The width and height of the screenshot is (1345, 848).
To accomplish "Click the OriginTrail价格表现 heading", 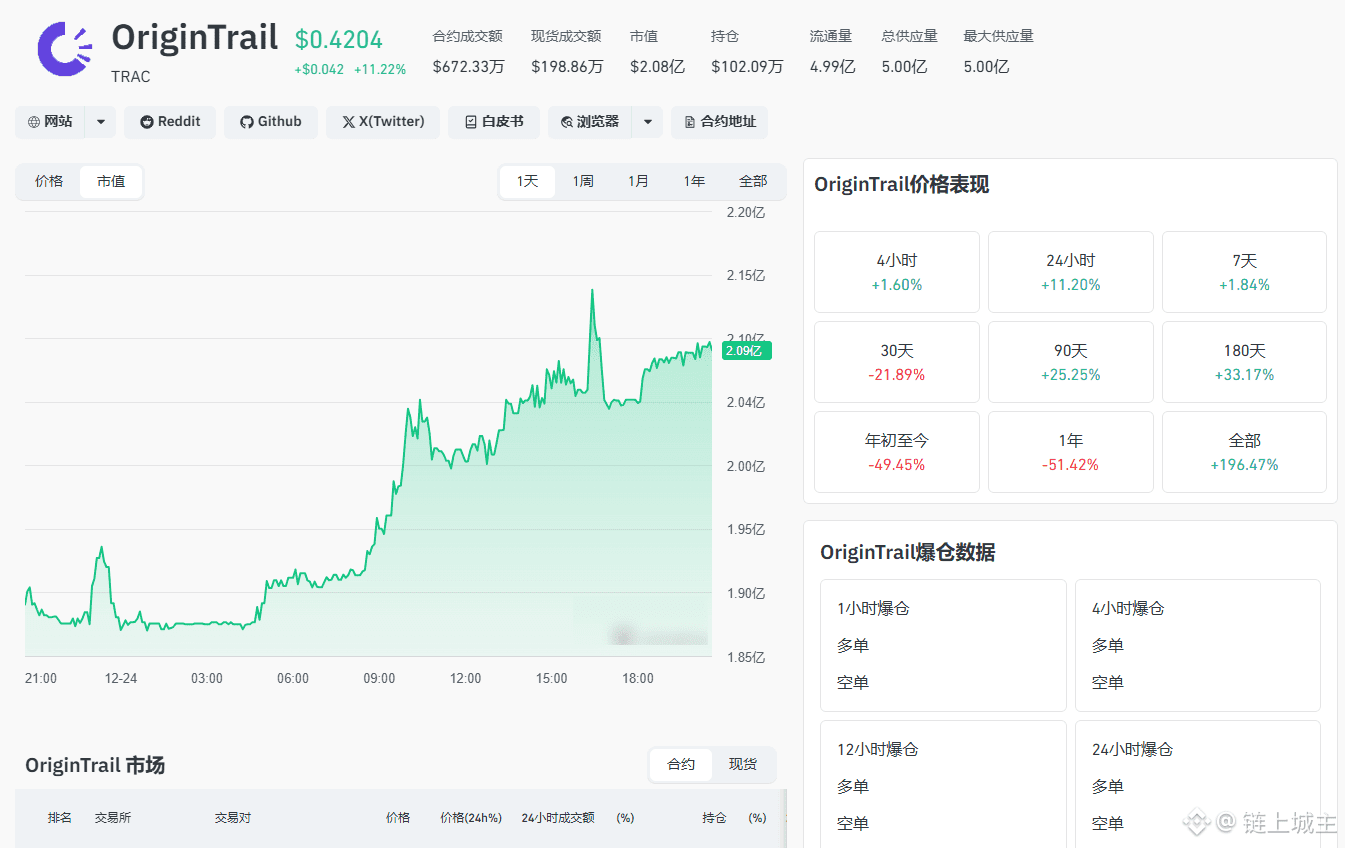I will pos(901,184).
